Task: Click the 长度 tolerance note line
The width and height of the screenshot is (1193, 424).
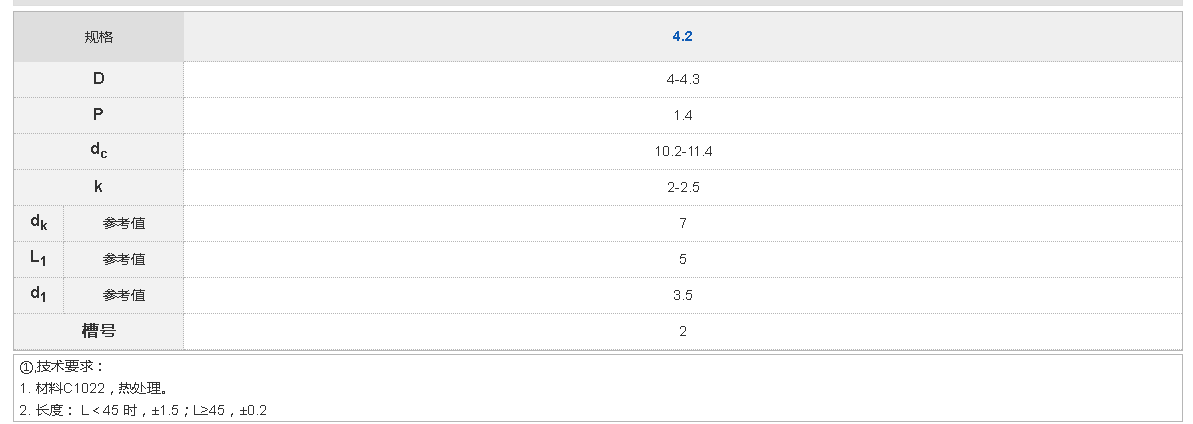Action: click(143, 410)
